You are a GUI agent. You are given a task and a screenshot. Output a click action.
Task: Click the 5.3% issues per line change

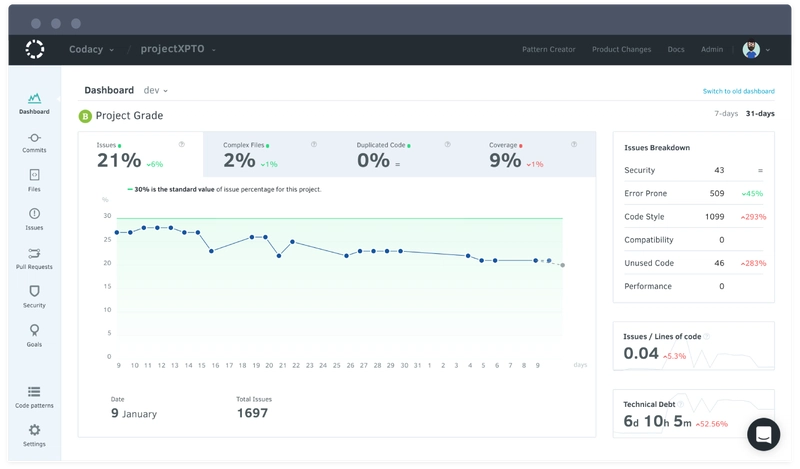point(674,356)
